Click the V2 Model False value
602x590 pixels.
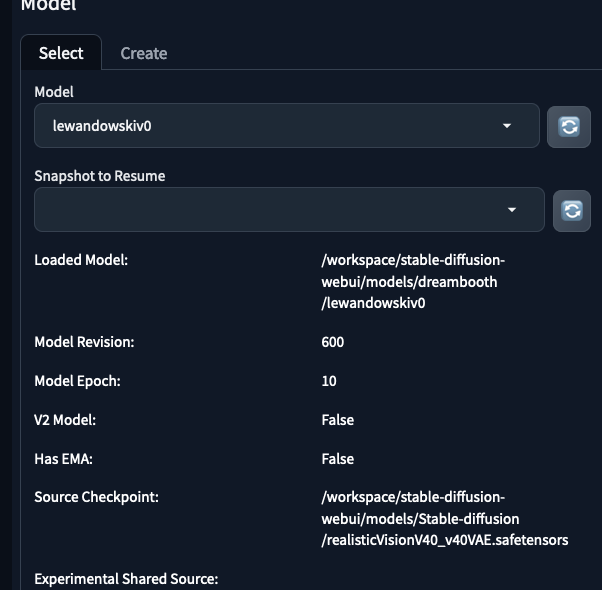[x=338, y=420]
